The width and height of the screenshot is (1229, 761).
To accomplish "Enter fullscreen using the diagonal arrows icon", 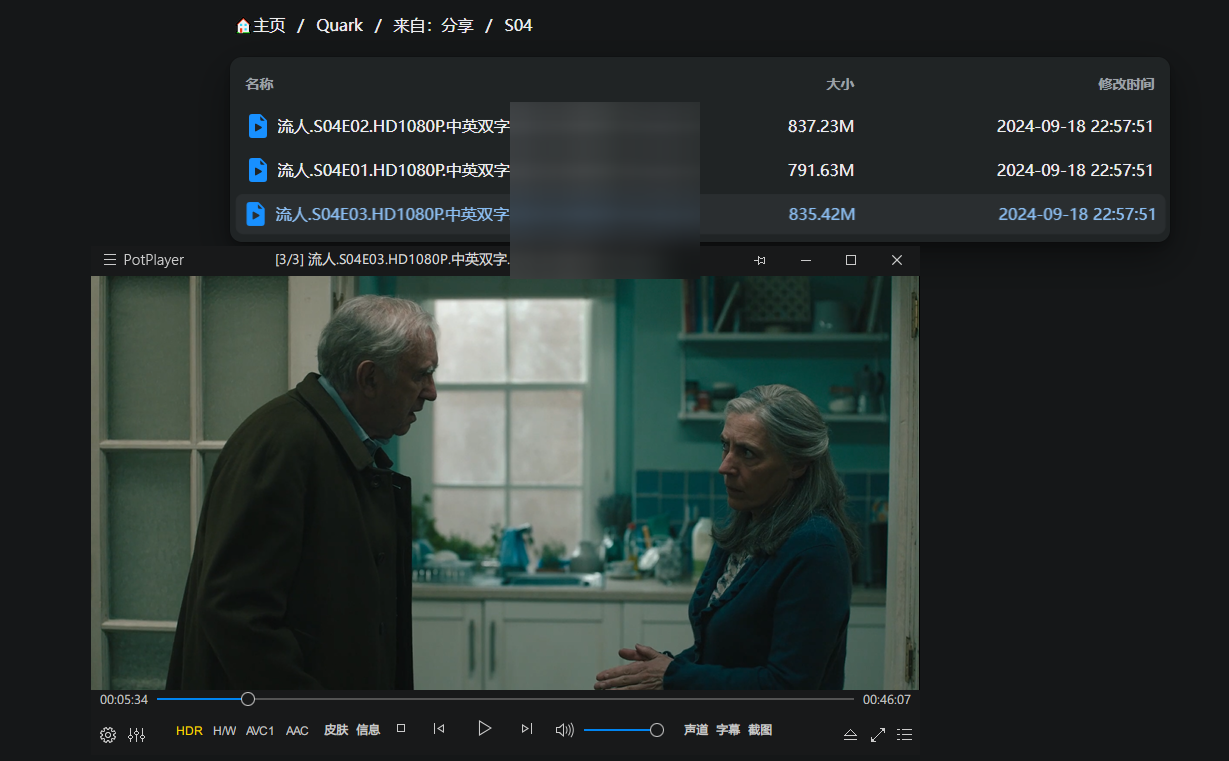I will (x=878, y=735).
